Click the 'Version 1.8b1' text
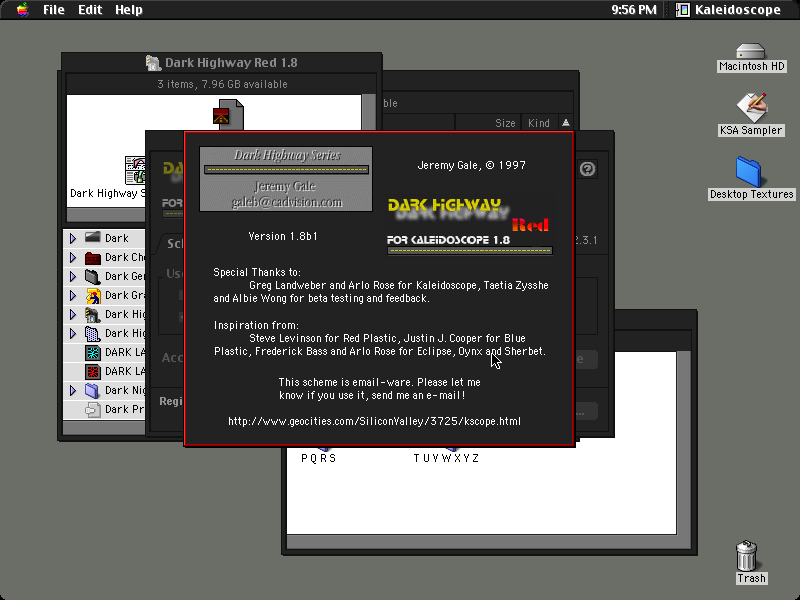Viewport: 800px width, 600px height. (283, 236)
